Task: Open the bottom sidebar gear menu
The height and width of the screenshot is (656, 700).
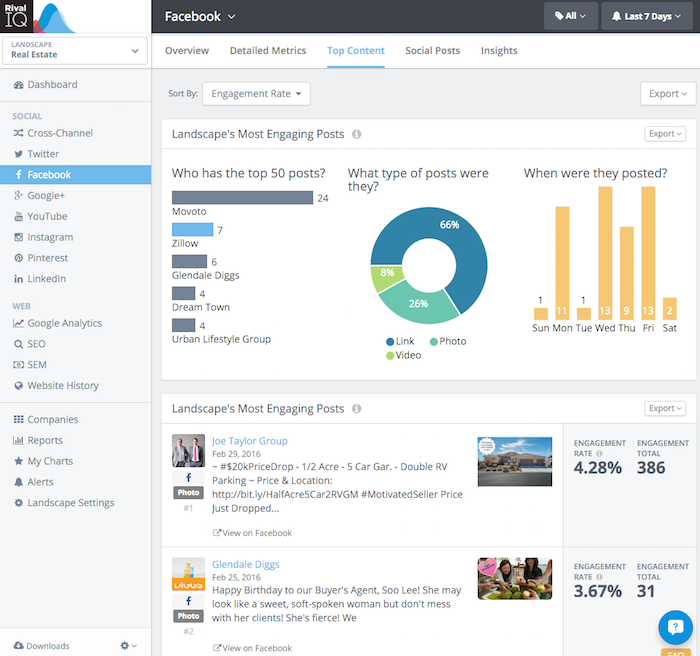Action: [128, 646]
